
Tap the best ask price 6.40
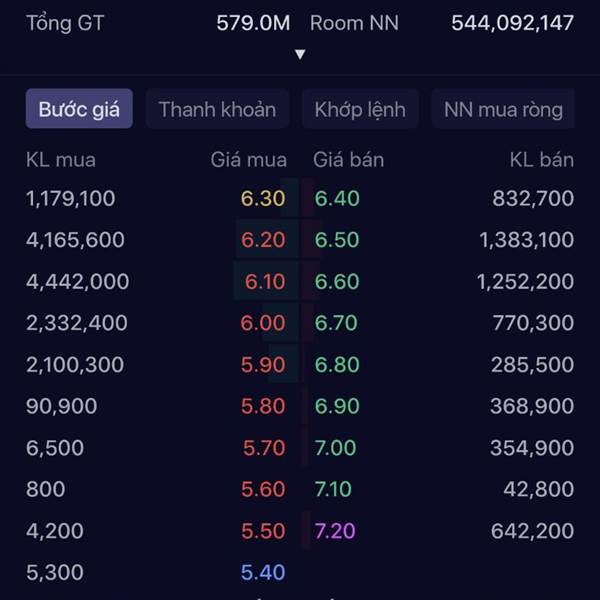[337, 198]
